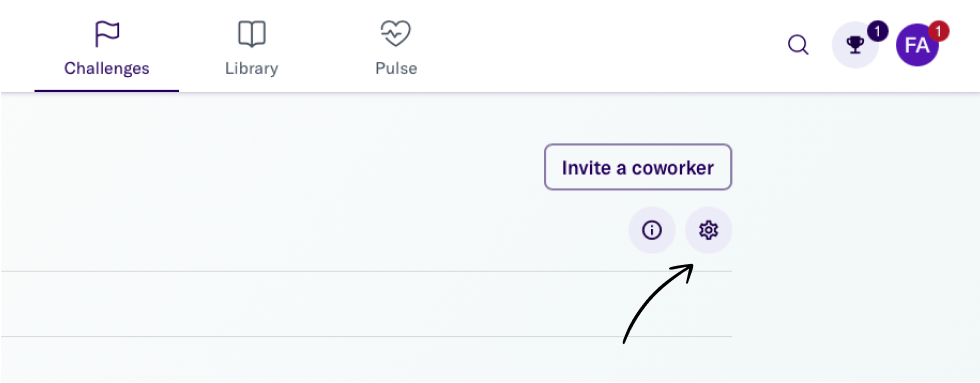Click the Library text label
Screen dimensions: 980x383
pyautogui.click(x=252, y=68)
